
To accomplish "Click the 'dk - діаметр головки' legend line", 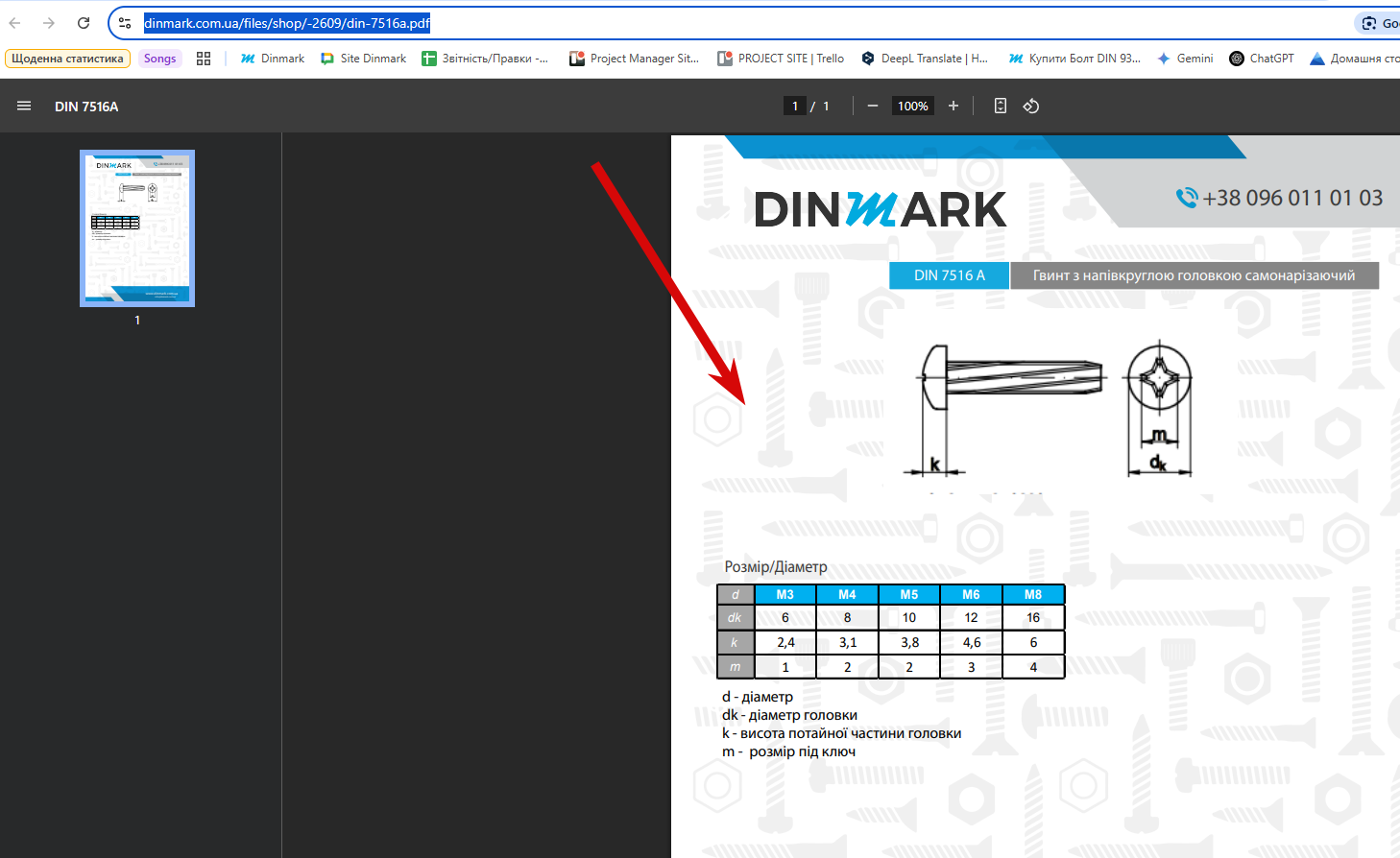I will coord(789,715).
